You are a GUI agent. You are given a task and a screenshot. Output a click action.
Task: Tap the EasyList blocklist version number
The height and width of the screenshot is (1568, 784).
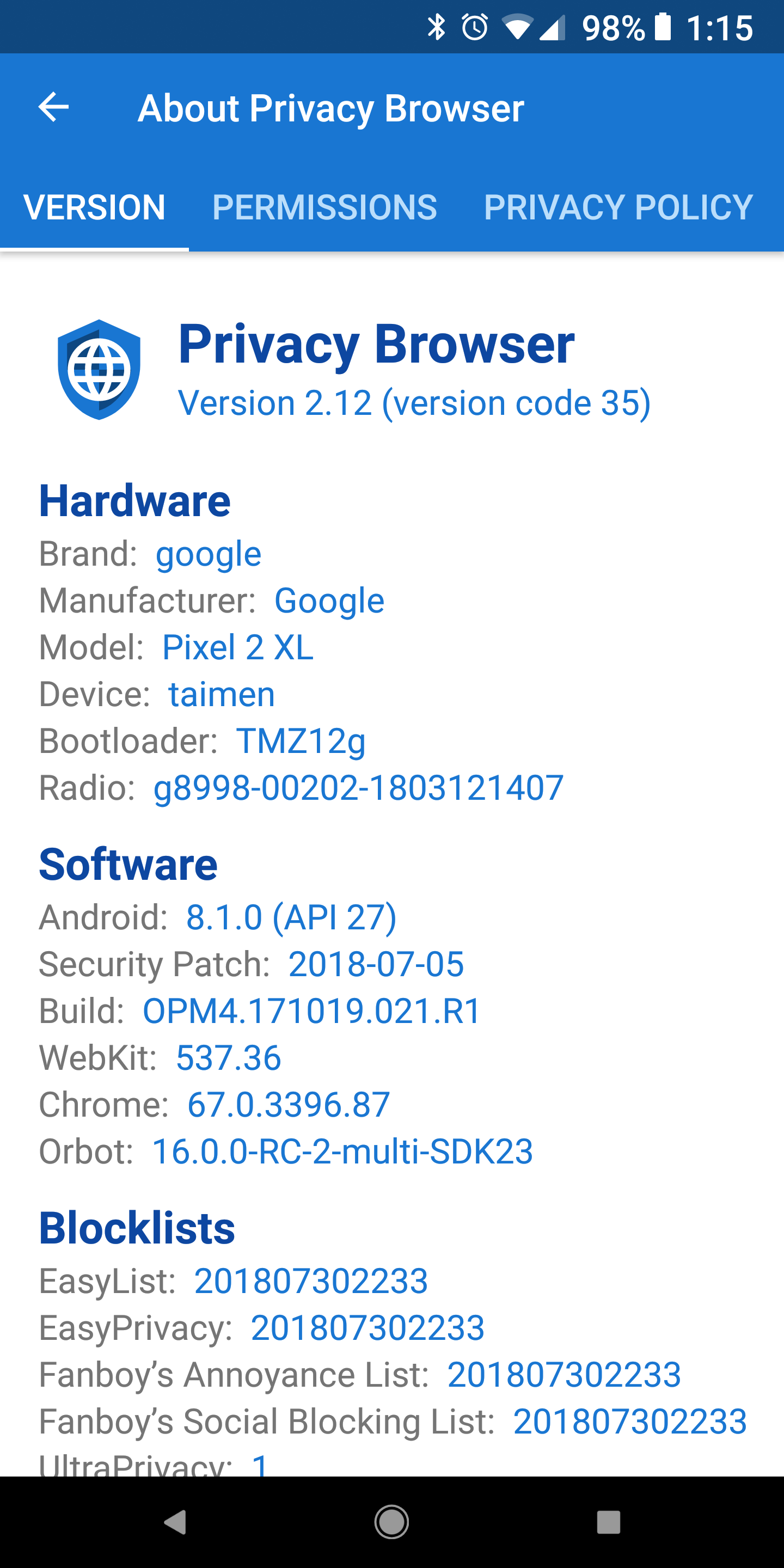tap(311, 1281)
